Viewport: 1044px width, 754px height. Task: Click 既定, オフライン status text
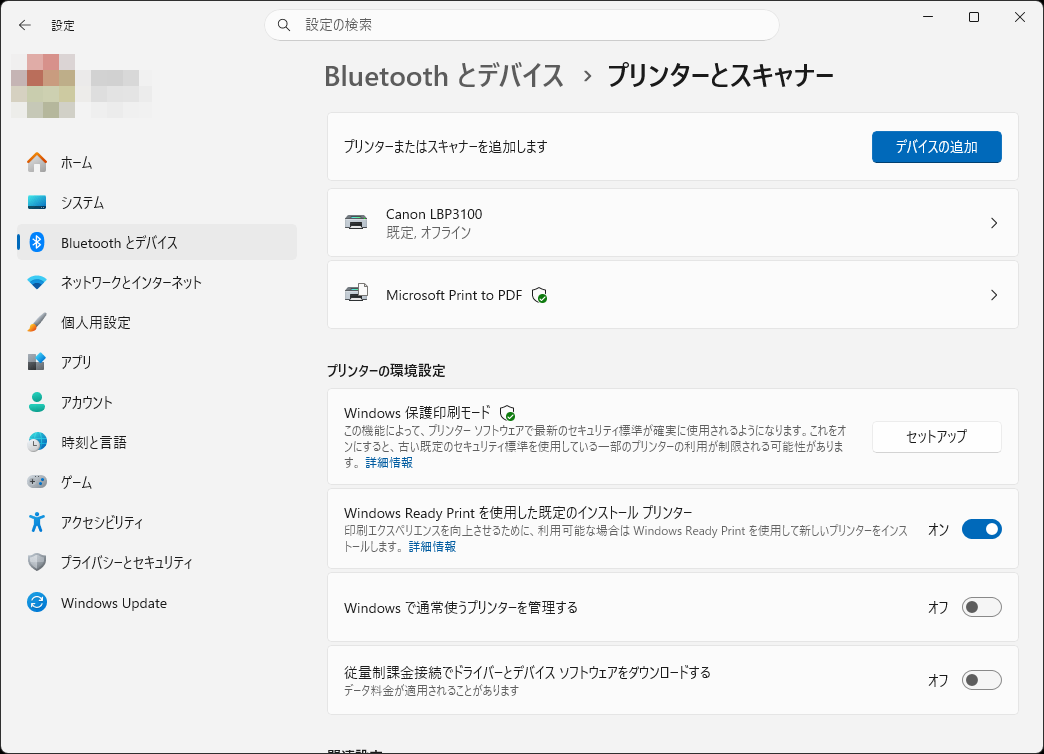click(x=429, y=232)
